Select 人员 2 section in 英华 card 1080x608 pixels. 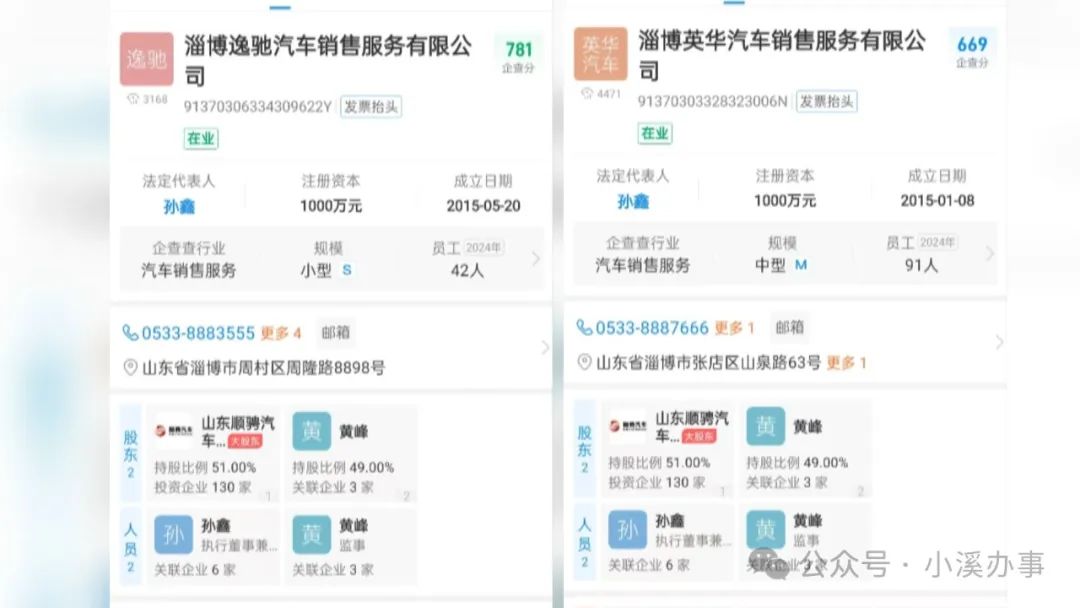click(x=585, y=543)
